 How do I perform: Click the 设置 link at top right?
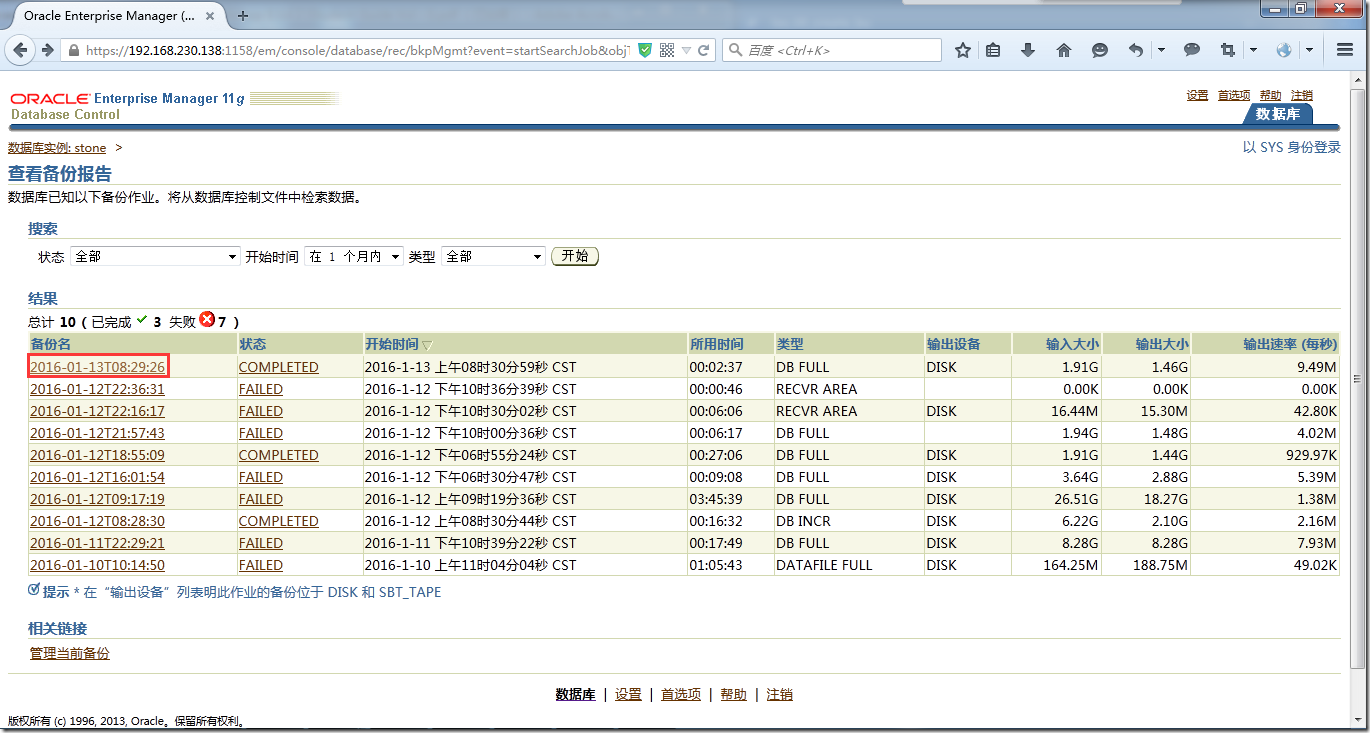pos(1197,95)
